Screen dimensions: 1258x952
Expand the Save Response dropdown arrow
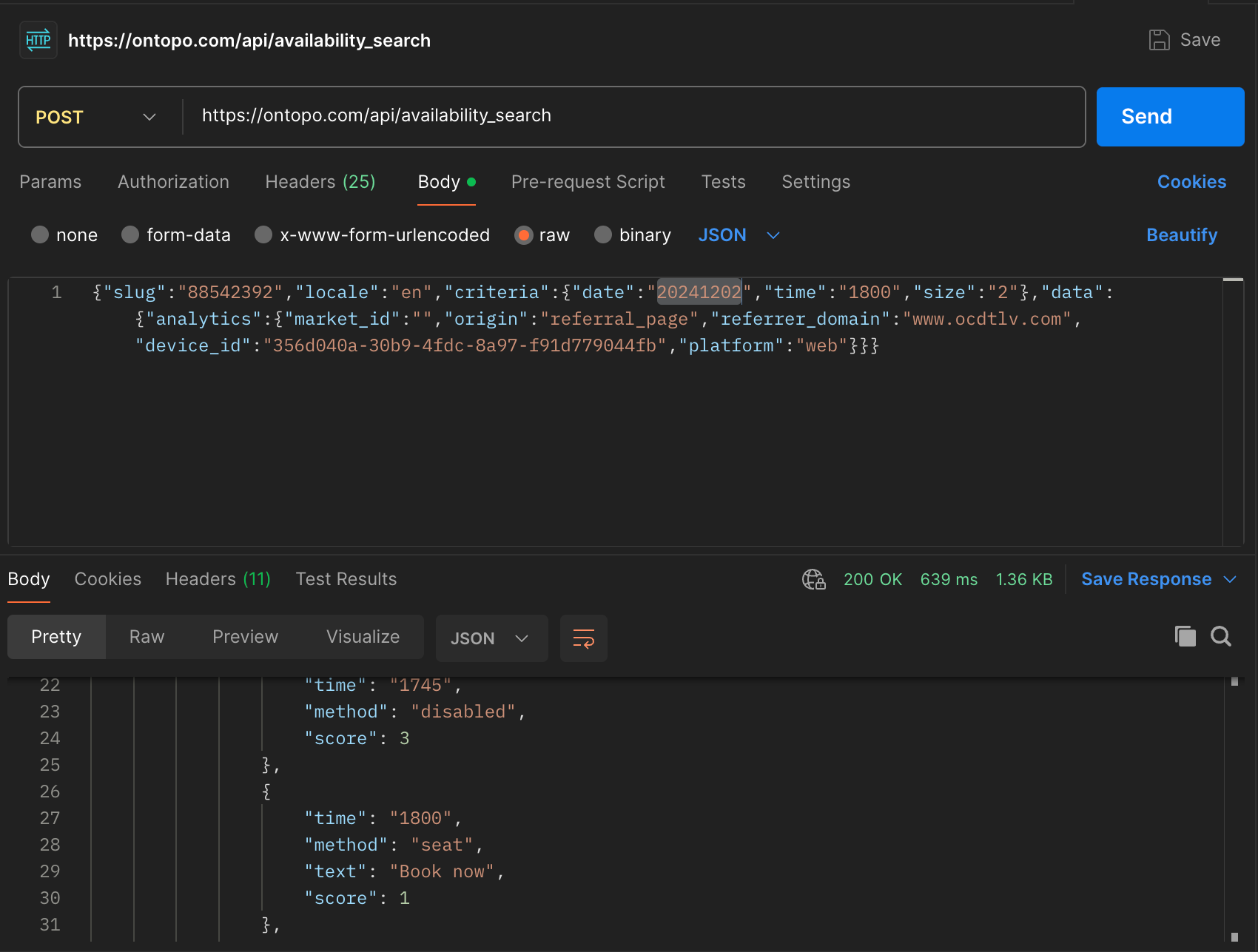pos(1230,579)
